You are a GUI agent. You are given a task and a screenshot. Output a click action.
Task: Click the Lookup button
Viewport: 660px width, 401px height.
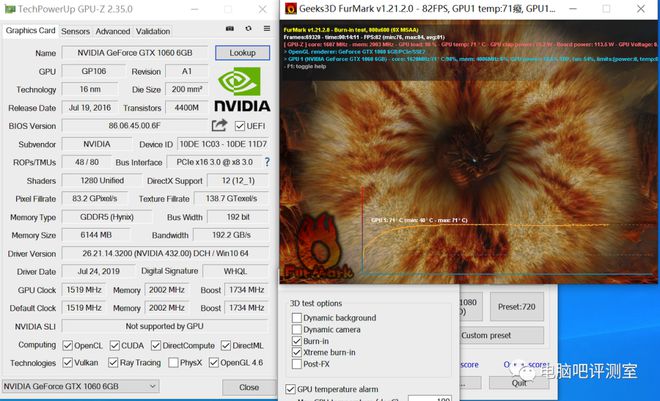242,53
